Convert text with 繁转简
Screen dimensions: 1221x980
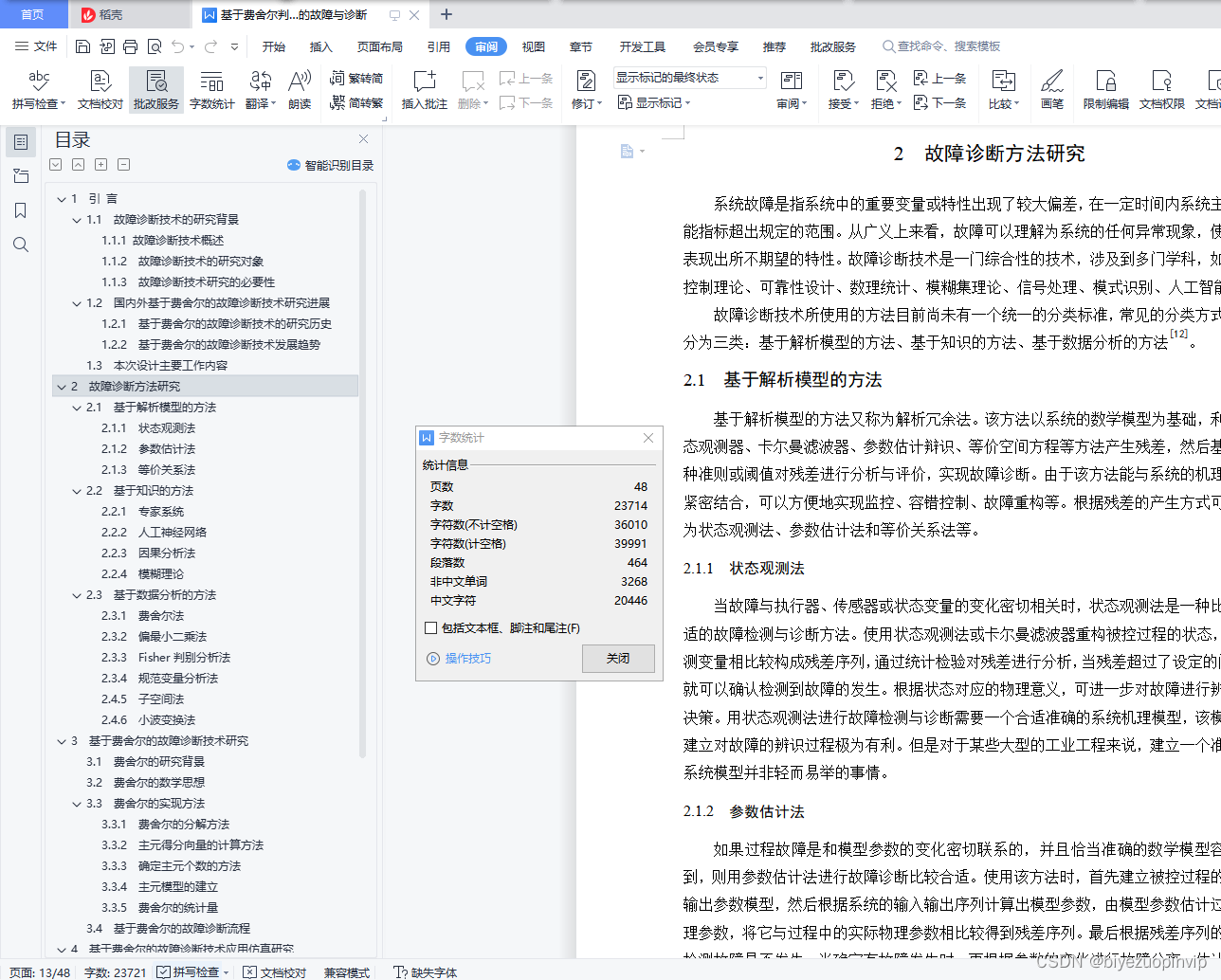click(x=356, y=78)
